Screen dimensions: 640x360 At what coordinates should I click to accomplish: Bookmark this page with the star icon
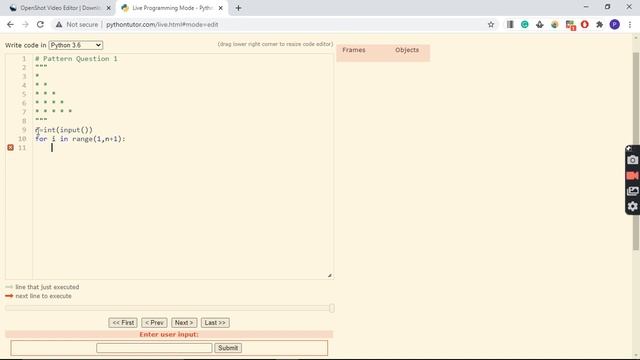click(491, 24)
